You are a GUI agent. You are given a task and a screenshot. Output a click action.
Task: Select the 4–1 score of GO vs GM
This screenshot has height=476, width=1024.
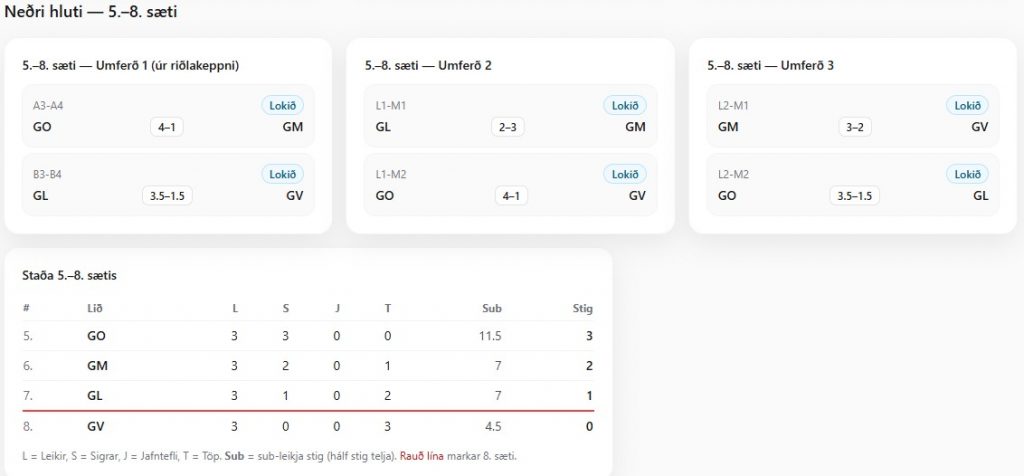(x=167, y=127)
